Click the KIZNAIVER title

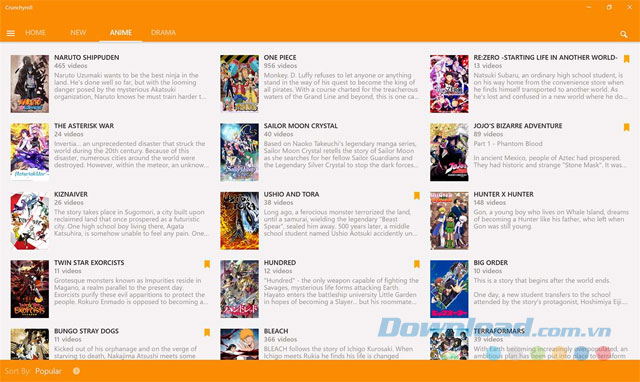[x=71, y=194]
